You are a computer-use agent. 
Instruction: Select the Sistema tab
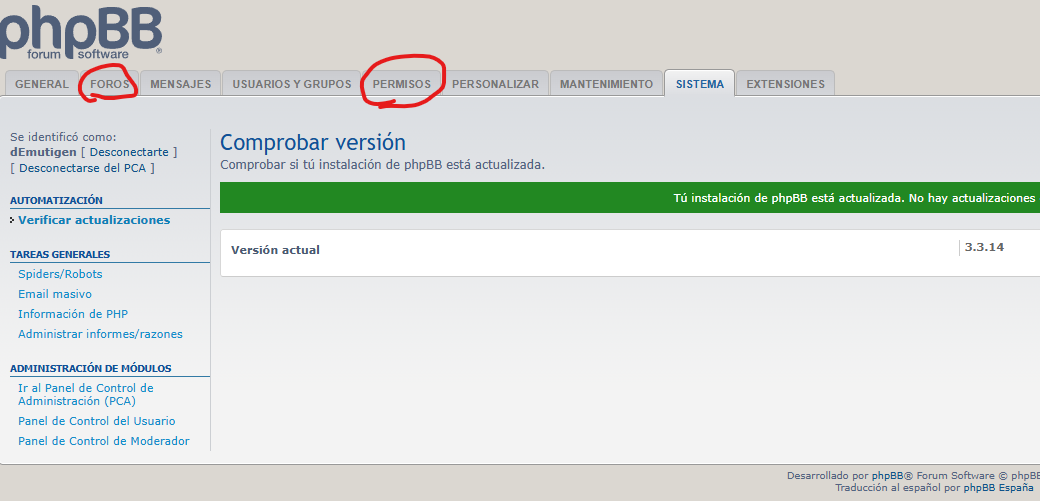click(x=699, y=84)
